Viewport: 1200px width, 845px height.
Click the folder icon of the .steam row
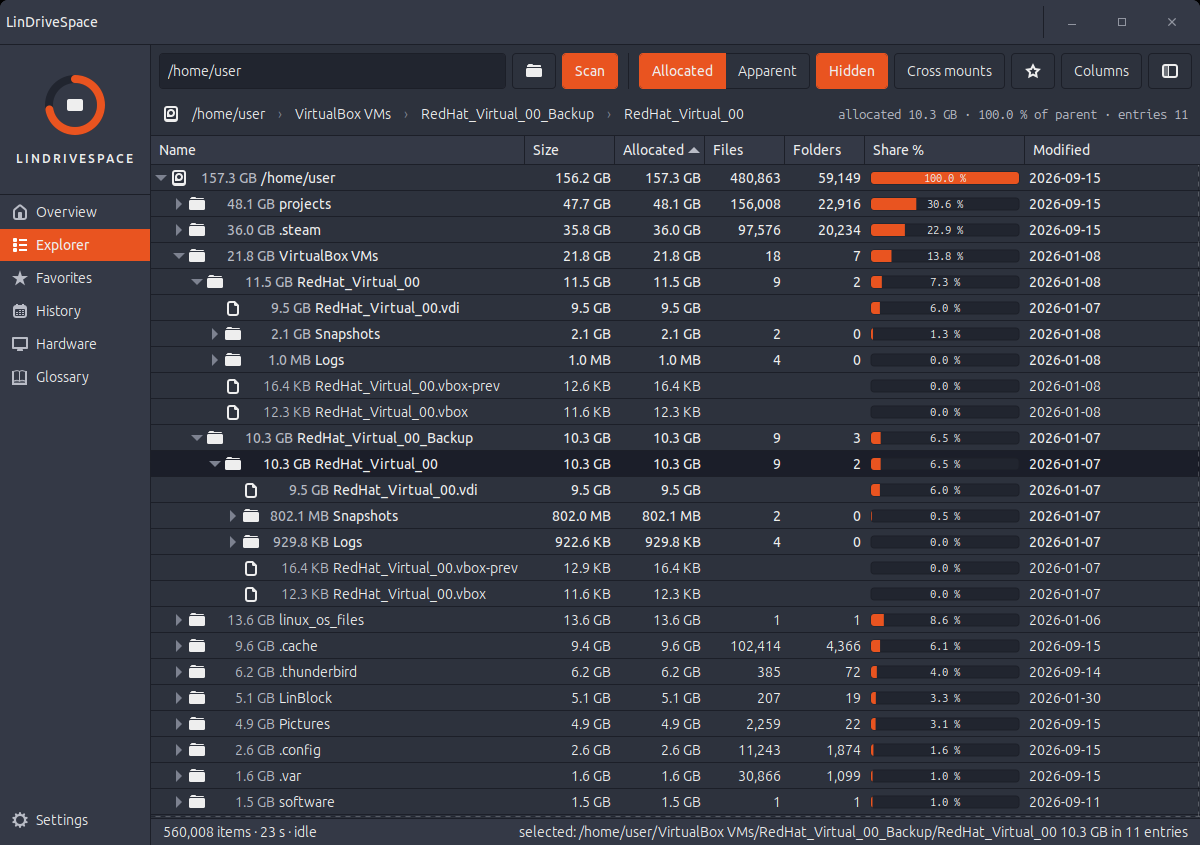click(x=197, y=230)
